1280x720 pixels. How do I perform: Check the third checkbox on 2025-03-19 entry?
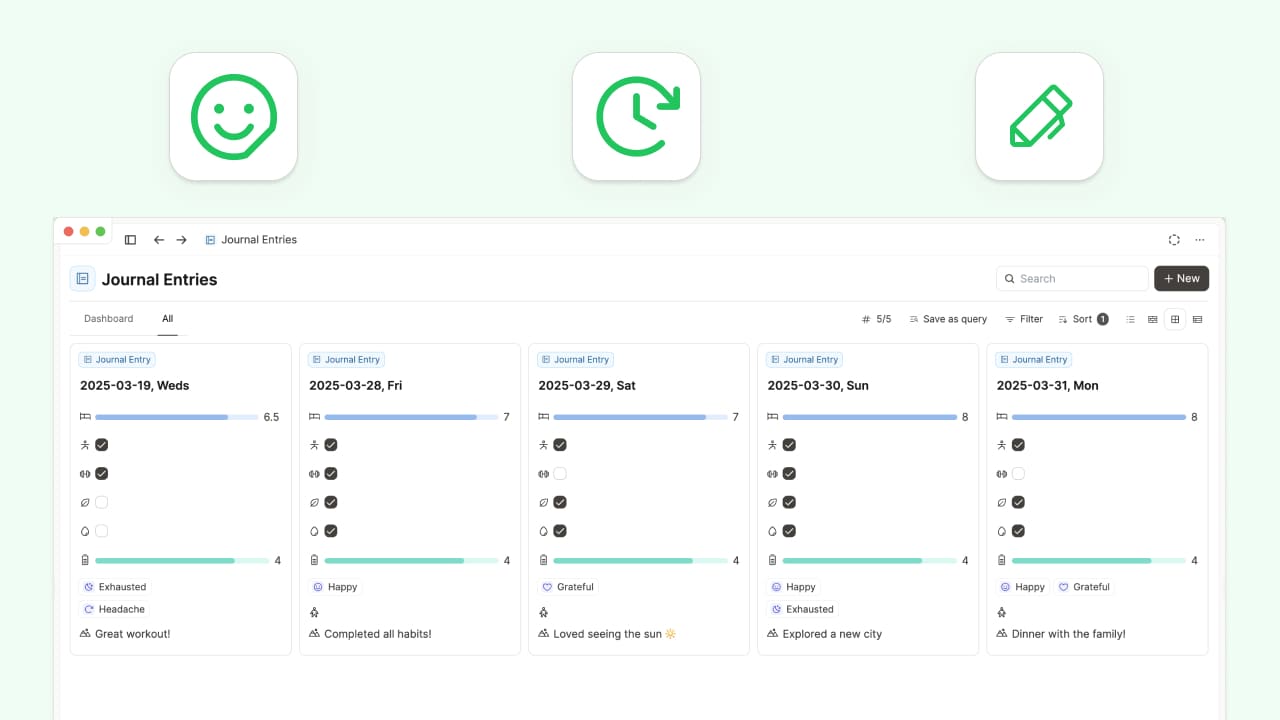(x=101, y=502)
